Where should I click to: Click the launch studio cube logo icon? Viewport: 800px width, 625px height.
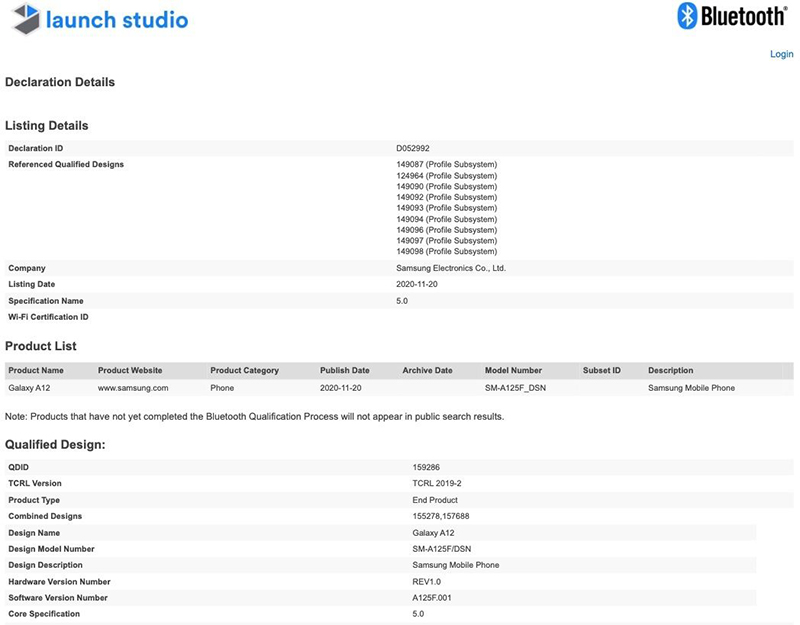[26, 19]
